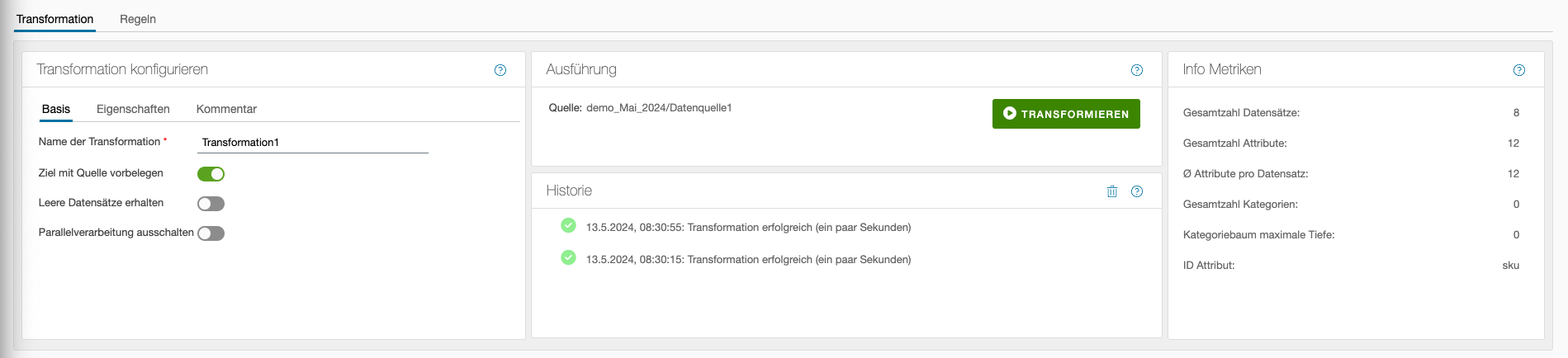
Task: Delete history using trash icon
Action: [1112, 191]
